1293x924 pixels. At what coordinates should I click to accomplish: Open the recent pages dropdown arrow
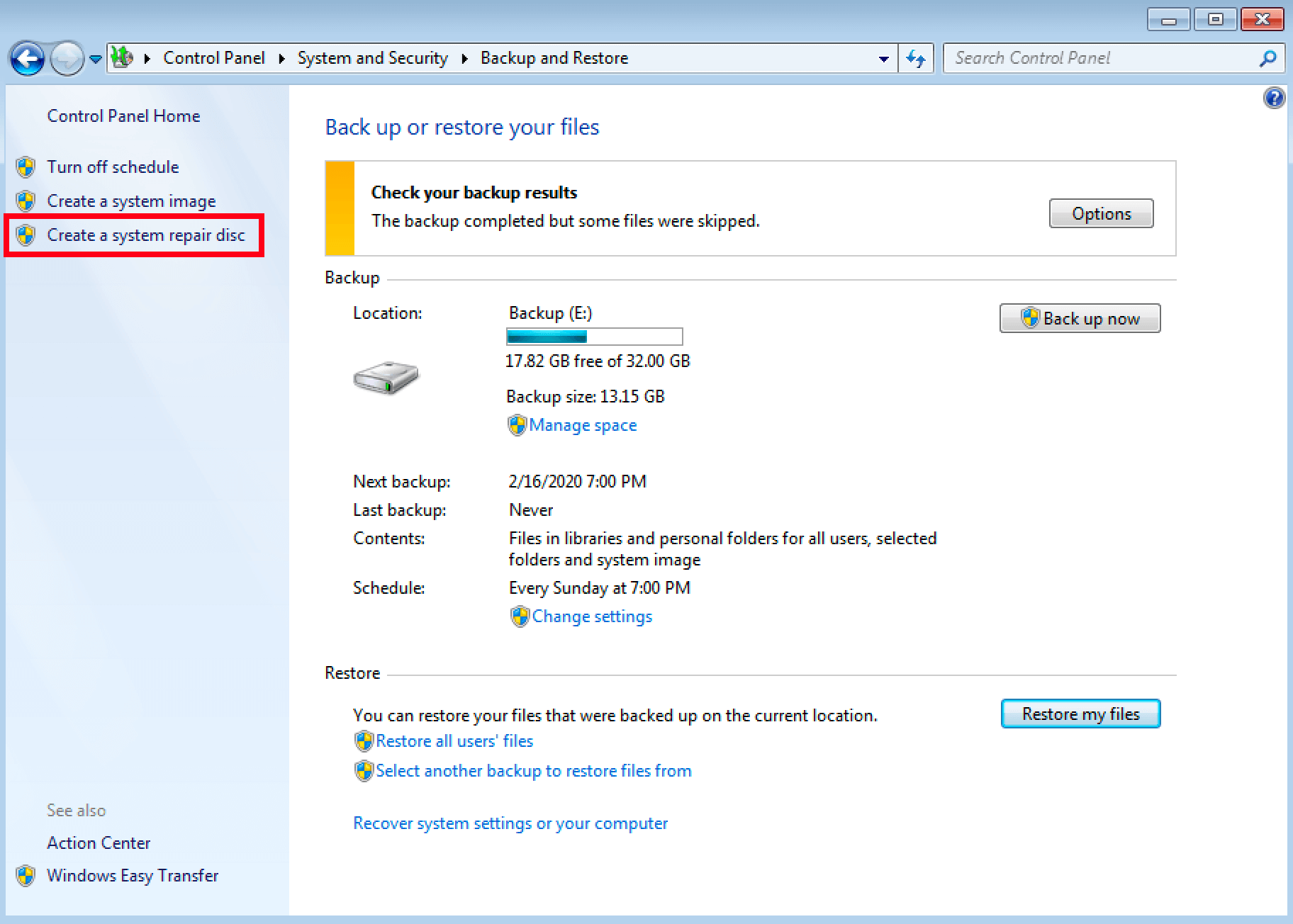coord(95,59)
